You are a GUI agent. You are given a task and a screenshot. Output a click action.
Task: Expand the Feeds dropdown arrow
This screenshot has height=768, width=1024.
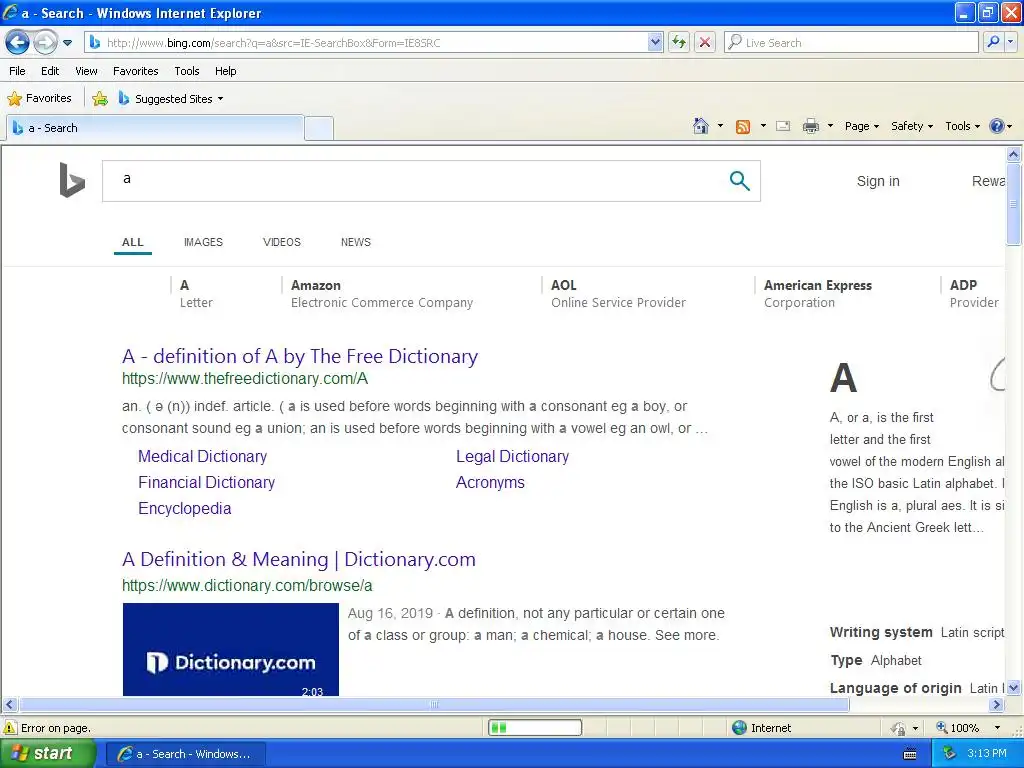[x=763, y=126]
